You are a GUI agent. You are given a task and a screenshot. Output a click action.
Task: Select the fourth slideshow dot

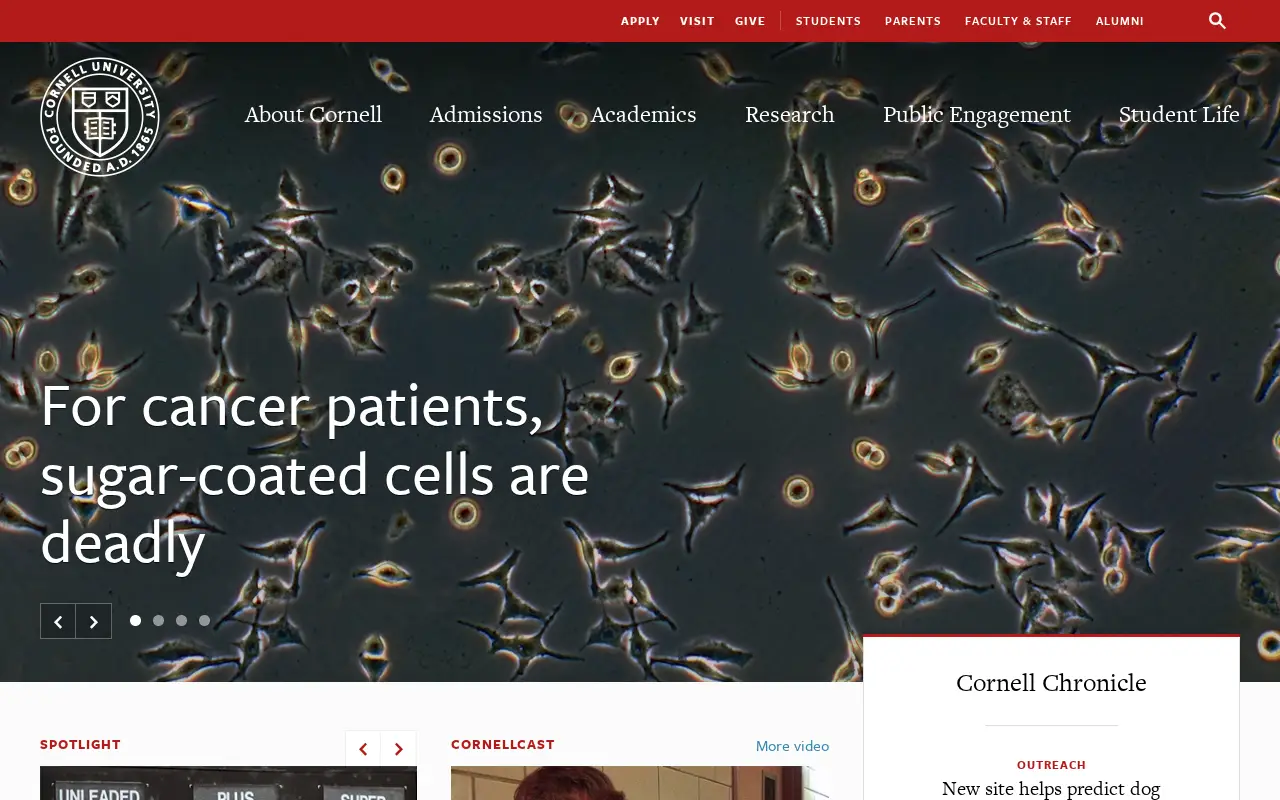point(204,620)
